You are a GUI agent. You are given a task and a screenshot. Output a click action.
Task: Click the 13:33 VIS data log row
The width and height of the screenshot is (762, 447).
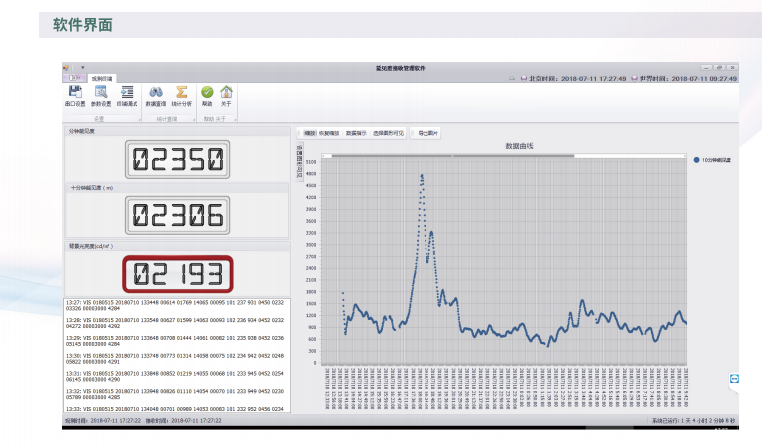point(175,409)
